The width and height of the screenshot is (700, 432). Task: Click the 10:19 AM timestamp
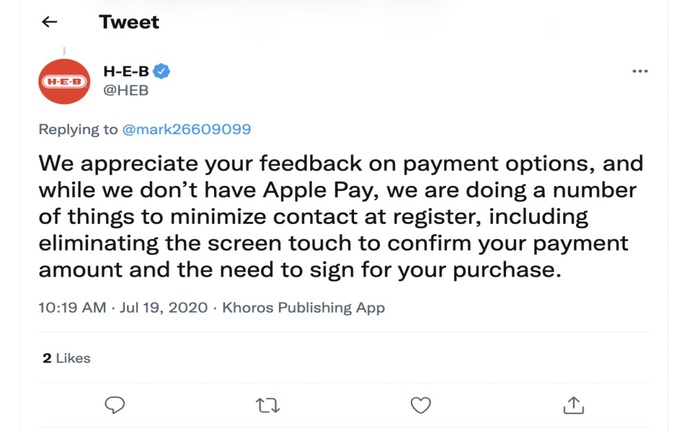[x=72, y=307]
